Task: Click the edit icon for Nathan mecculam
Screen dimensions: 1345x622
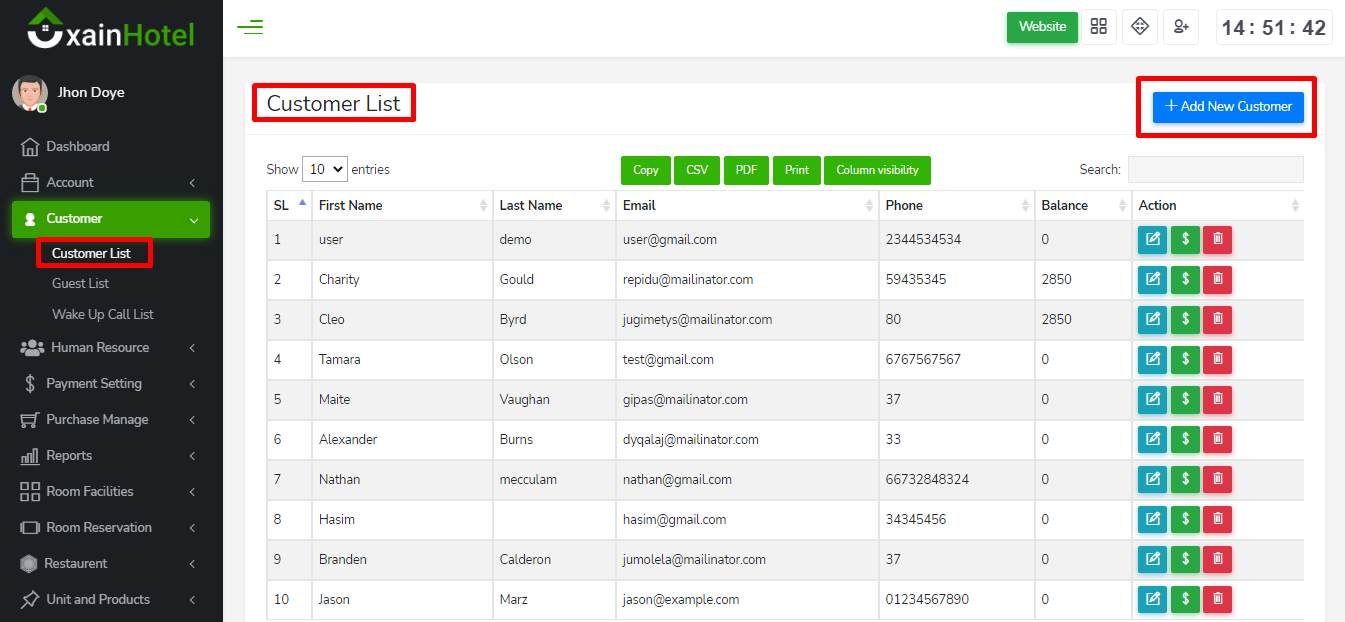Action: click(x=1152, y=480)
